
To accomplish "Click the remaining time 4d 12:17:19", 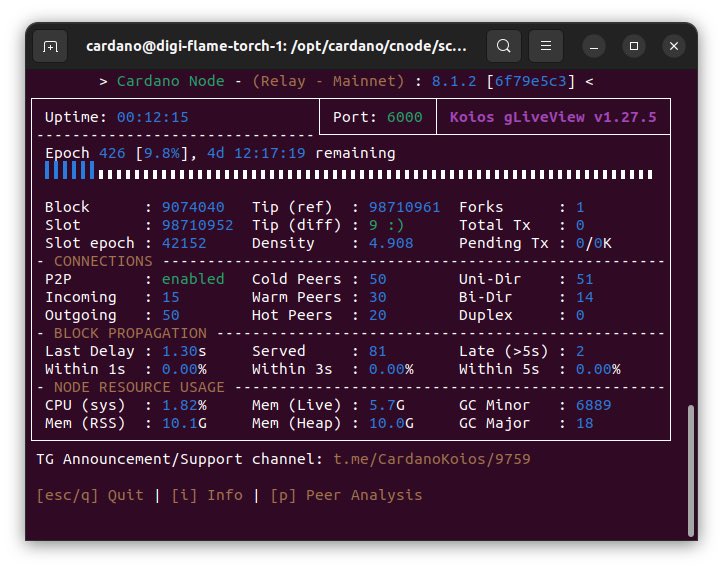I will click(256, 153).
